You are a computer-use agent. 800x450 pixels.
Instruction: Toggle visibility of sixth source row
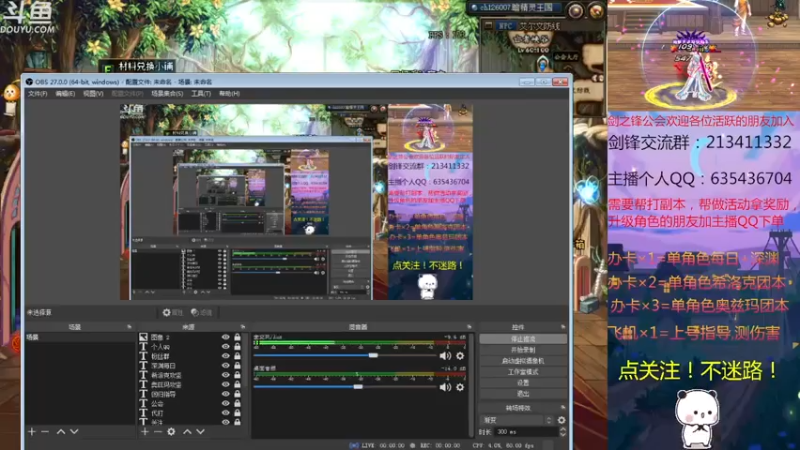pyautogui.click(x=226, y=384)
